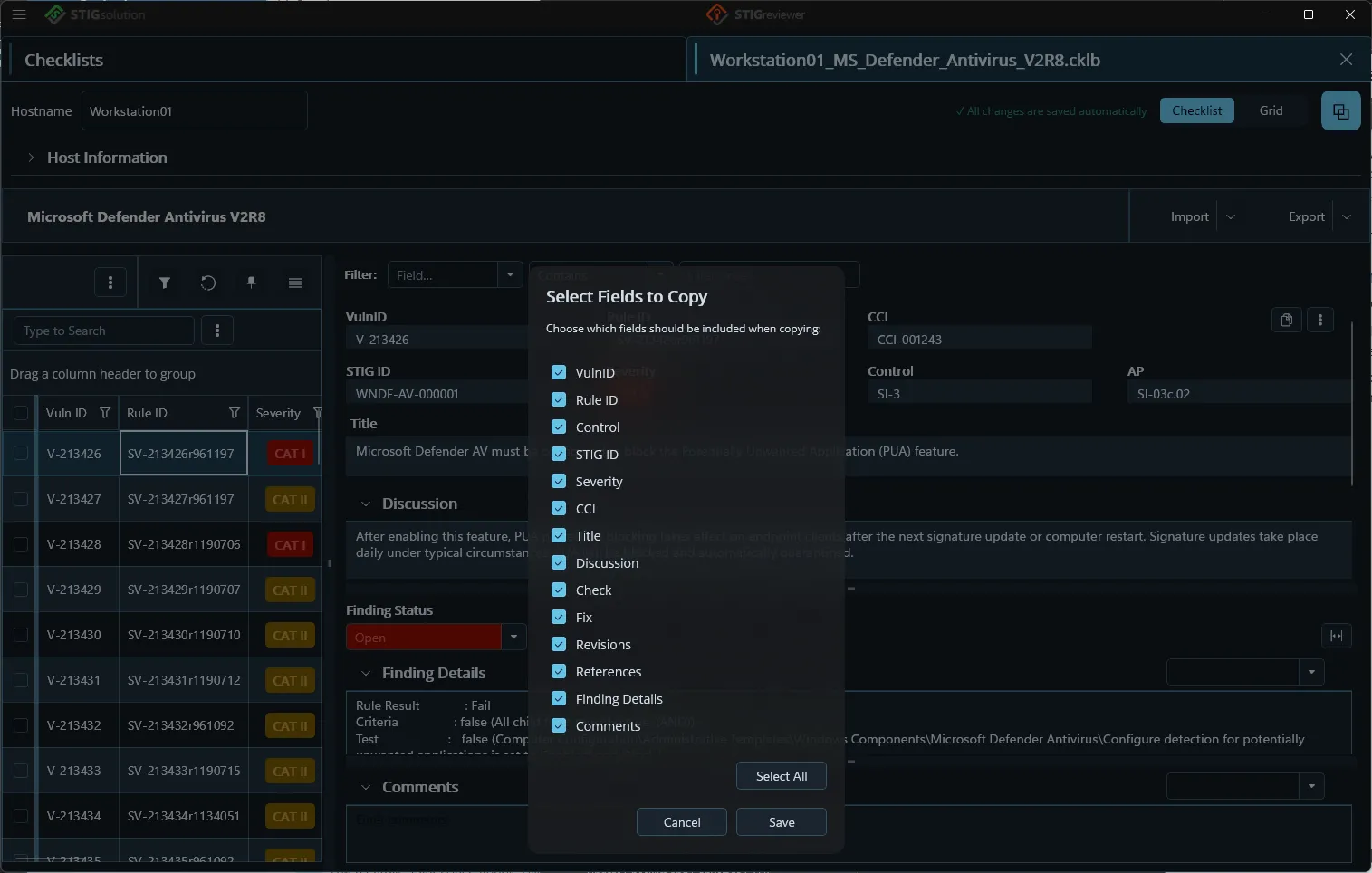Click the Export button

coord(1306,216)
